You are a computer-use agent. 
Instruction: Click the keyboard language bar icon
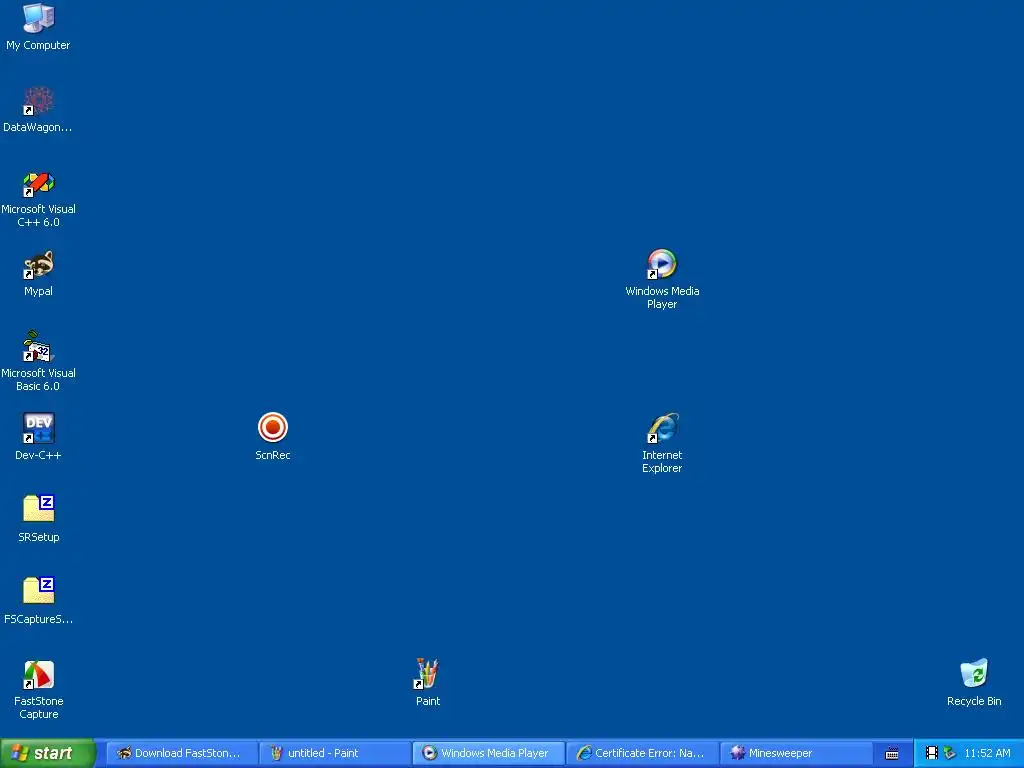click(892, 754)
